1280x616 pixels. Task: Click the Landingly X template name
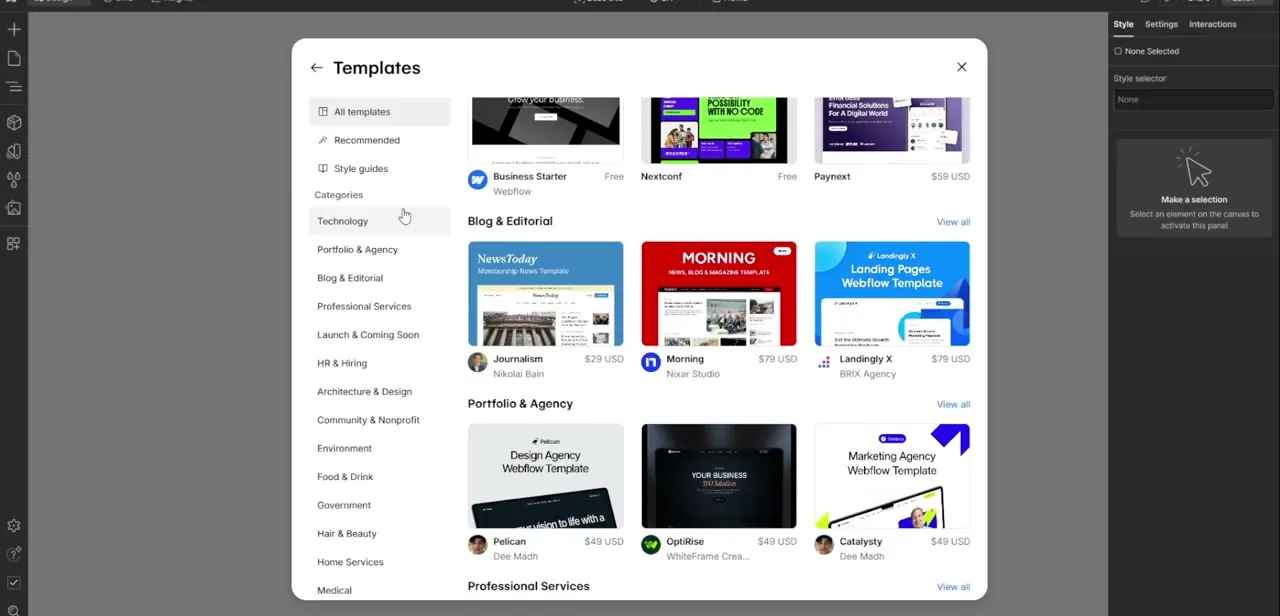[x=866, y=359]
